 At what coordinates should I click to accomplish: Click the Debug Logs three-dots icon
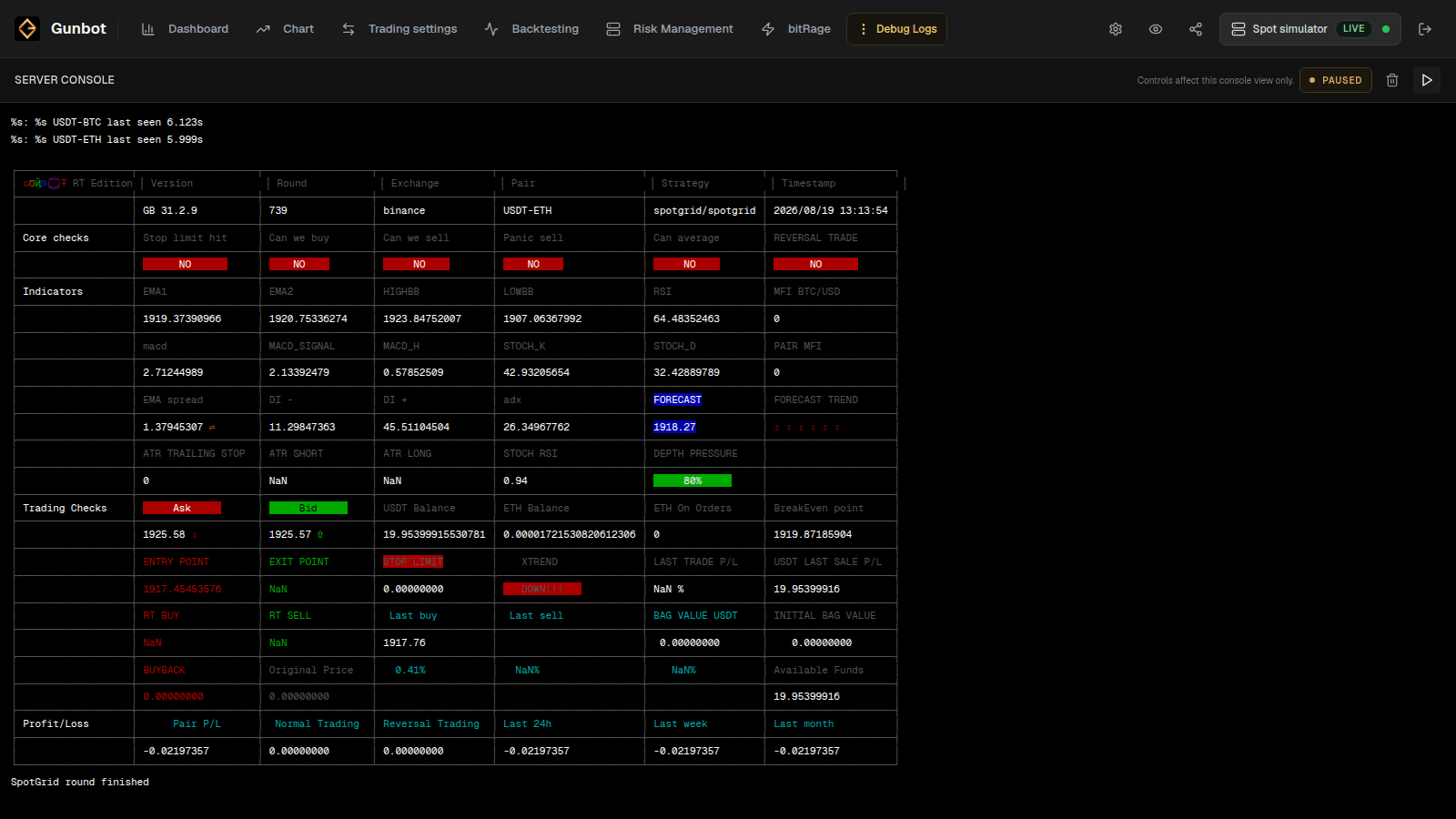(x=864, y=29)
